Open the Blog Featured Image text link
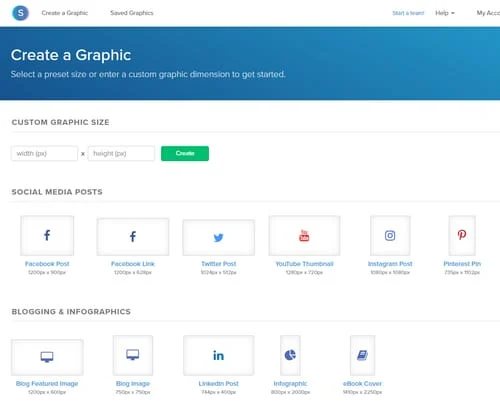The height and width of the screenshot is (412, 500). pos(47,383)
